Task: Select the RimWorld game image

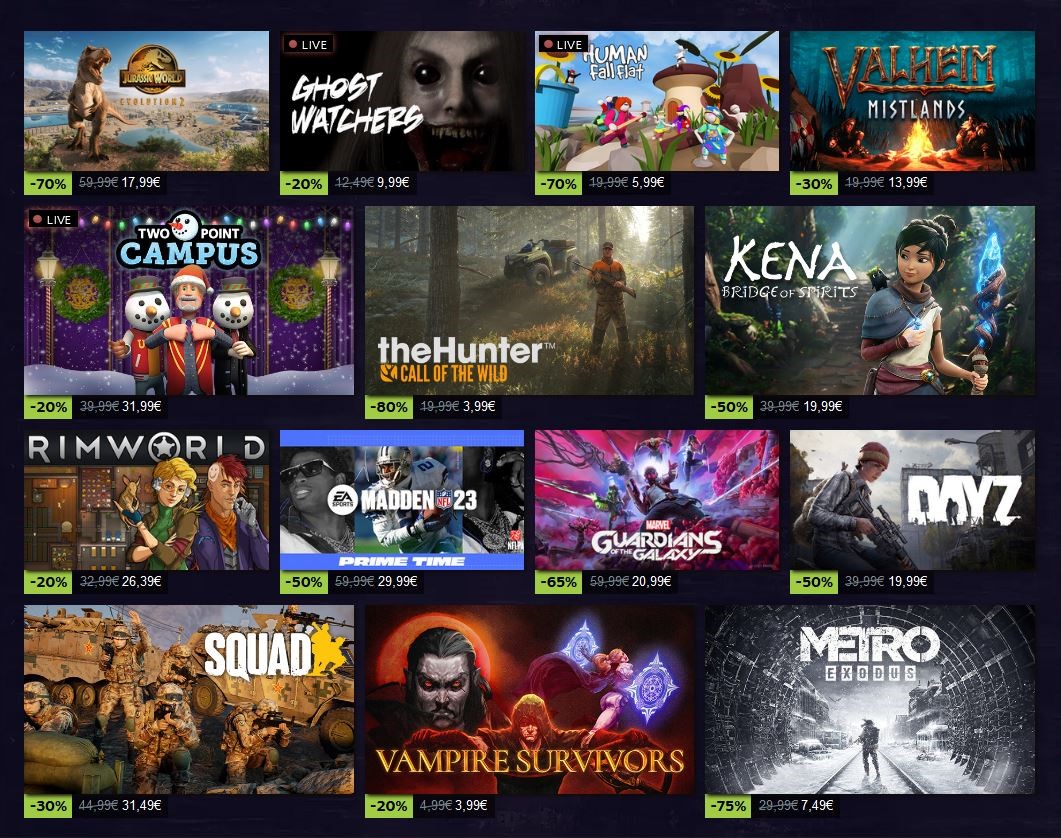Action: (146, 500)
